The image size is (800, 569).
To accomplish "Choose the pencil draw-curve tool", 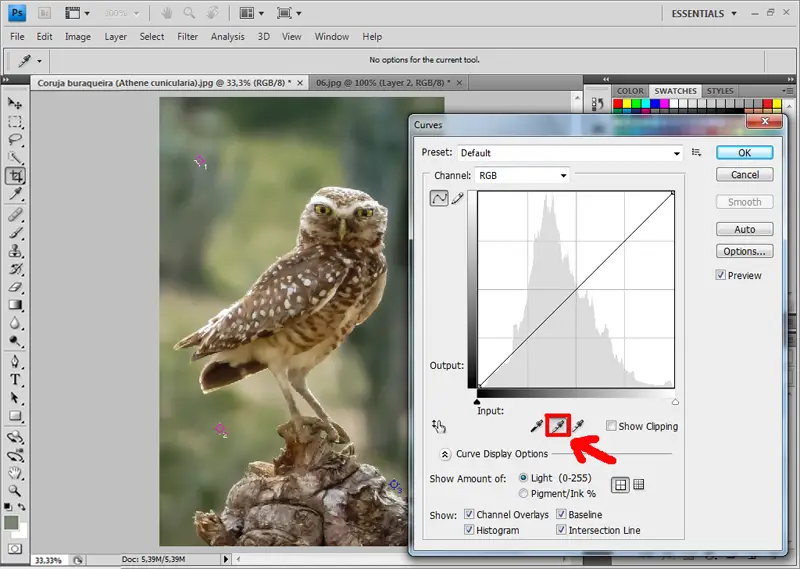I will 458,198.
